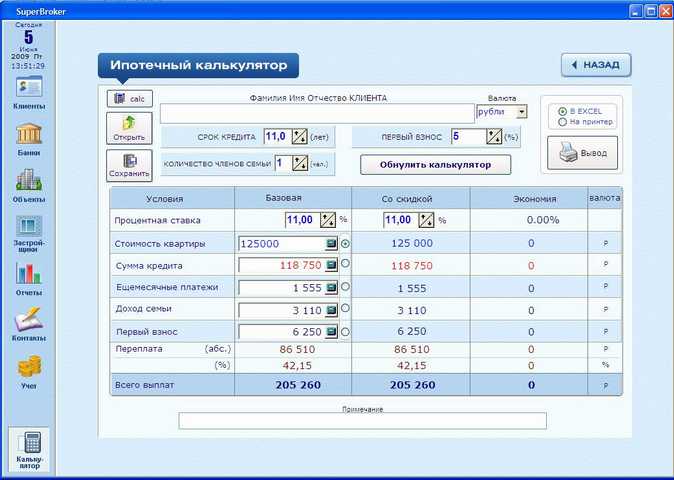674x480 pixels.
Task: Click the Базовая rate field 11,00
Action: pyautogui.click(x=303, y=220)
